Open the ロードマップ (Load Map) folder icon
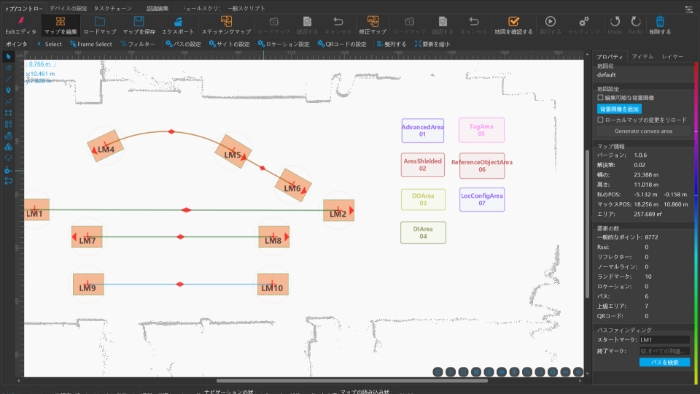Image resolution: width=700 pixels, height=394 pixels. click(x=100, y=21)
